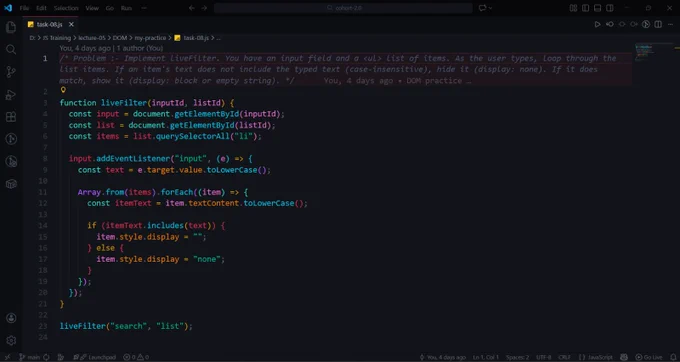Open the lecture-05 breadcrumb
680x362 pixels.
92,38
